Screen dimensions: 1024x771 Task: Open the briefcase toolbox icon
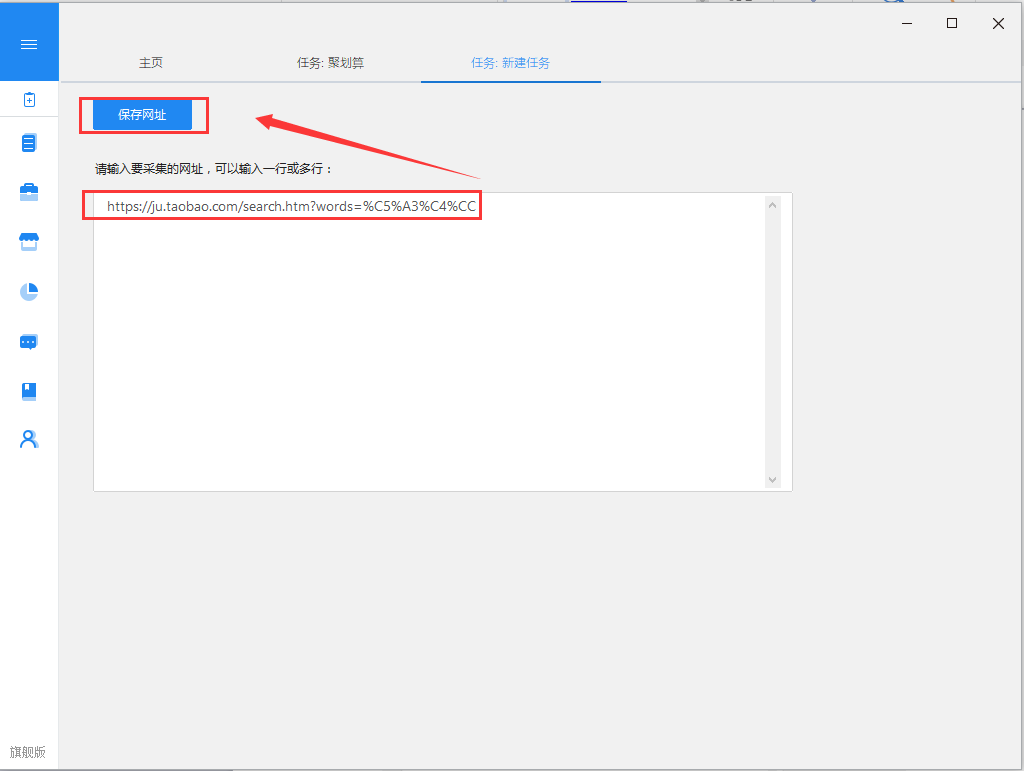(x=29, y=192)
